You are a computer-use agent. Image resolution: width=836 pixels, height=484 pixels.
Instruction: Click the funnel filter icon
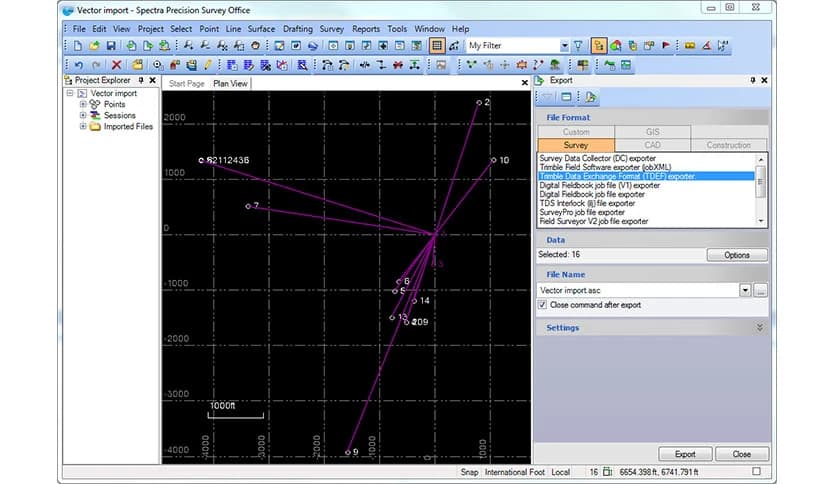578,46
